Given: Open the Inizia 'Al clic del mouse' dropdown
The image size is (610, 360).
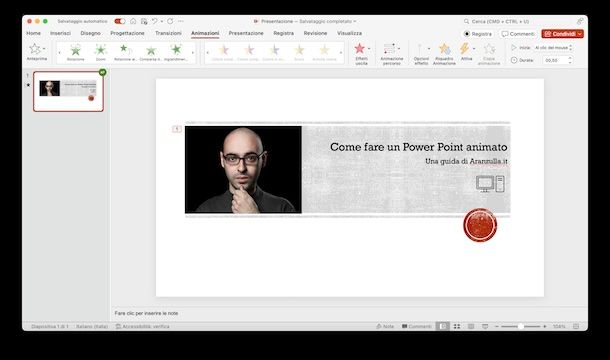Looking at the screenshot, I should 553,47.
